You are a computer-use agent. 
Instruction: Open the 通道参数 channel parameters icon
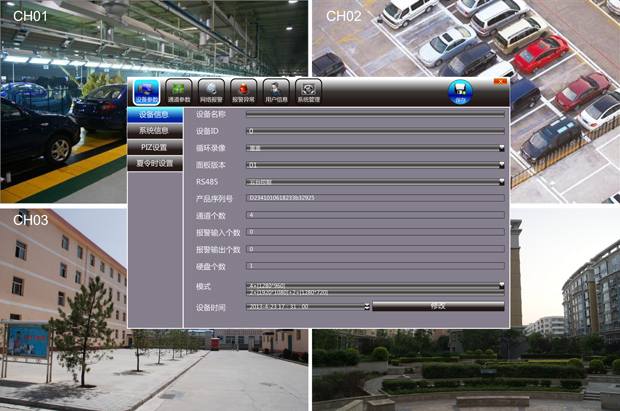pyautogui.click(x=179, y=92)
